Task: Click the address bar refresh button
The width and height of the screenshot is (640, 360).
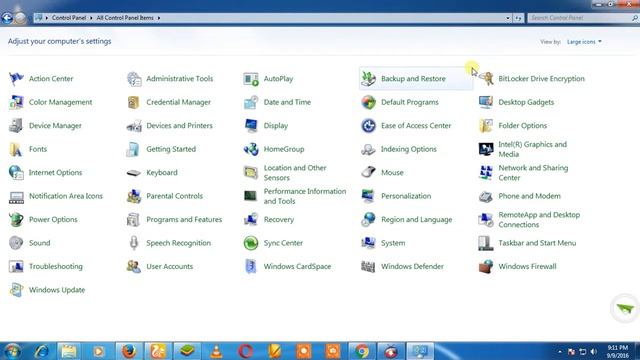Action: tap(518, 18)
